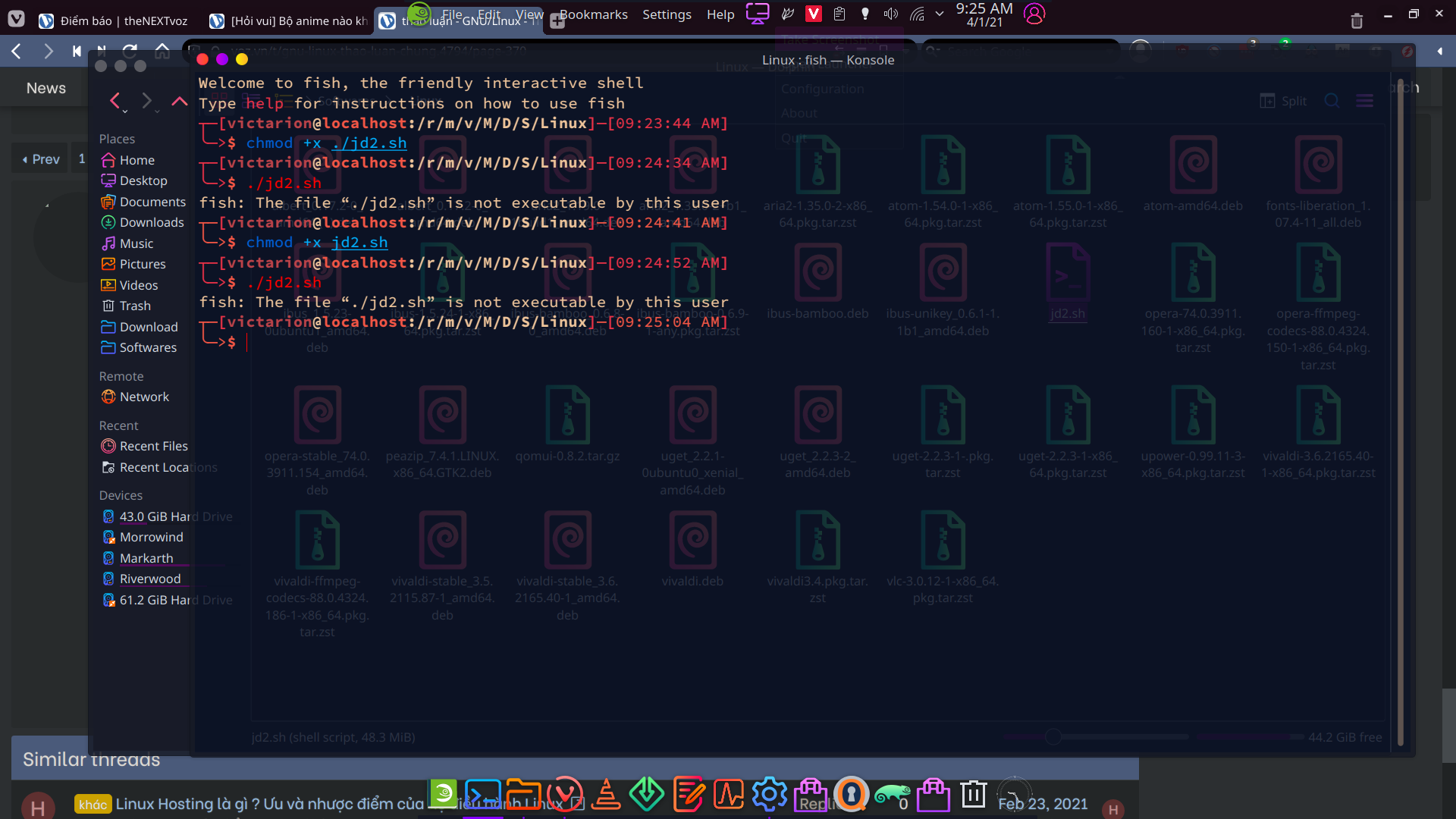1456x819 pixels.
Task: Open the Edit menu
Action: [489, 14]
